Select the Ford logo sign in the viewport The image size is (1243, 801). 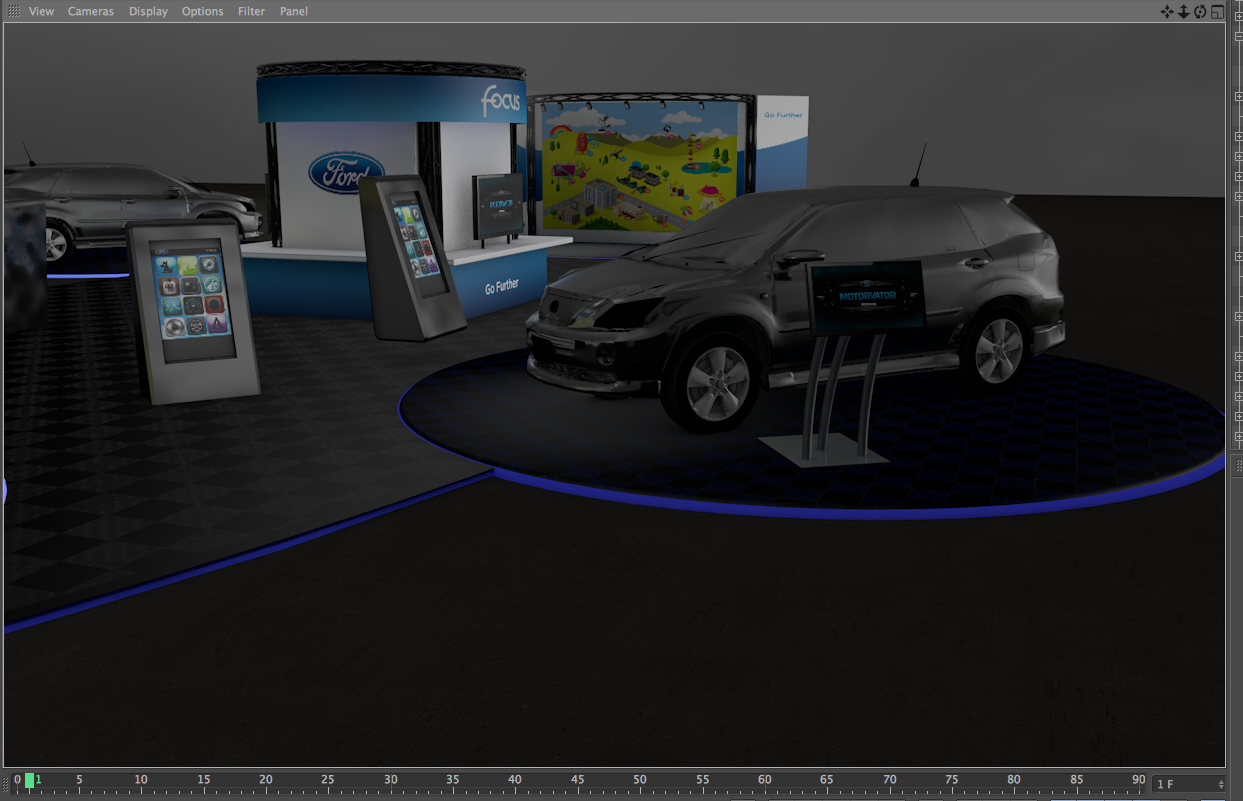346,172
